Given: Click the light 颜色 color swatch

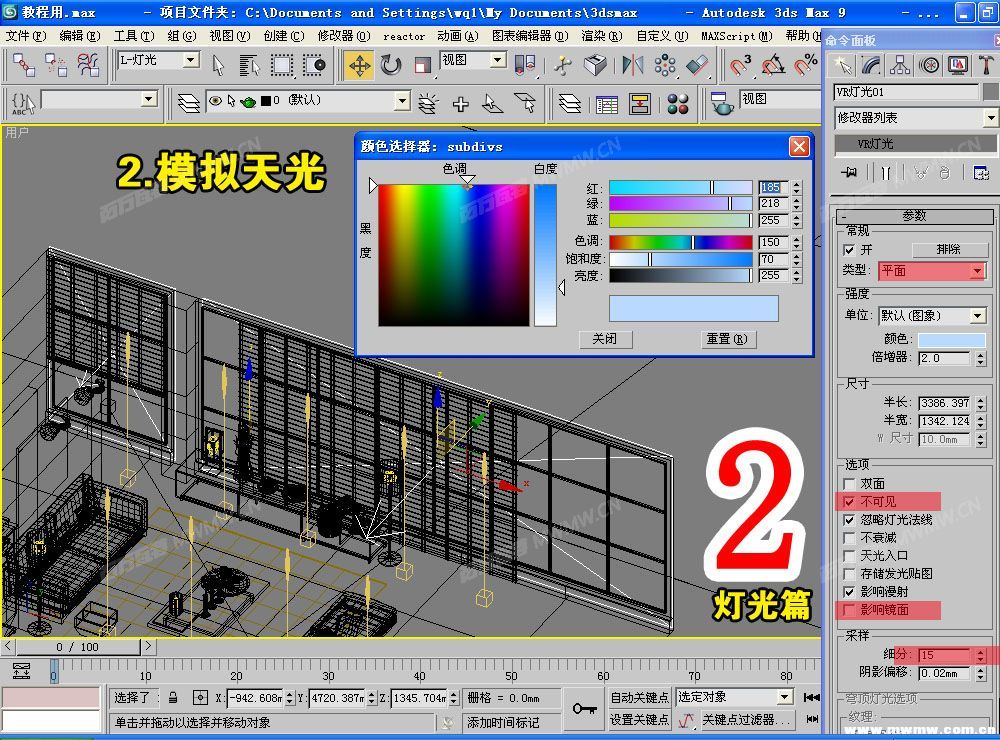Looking at the screenshot, I should [x=952, y=339].
